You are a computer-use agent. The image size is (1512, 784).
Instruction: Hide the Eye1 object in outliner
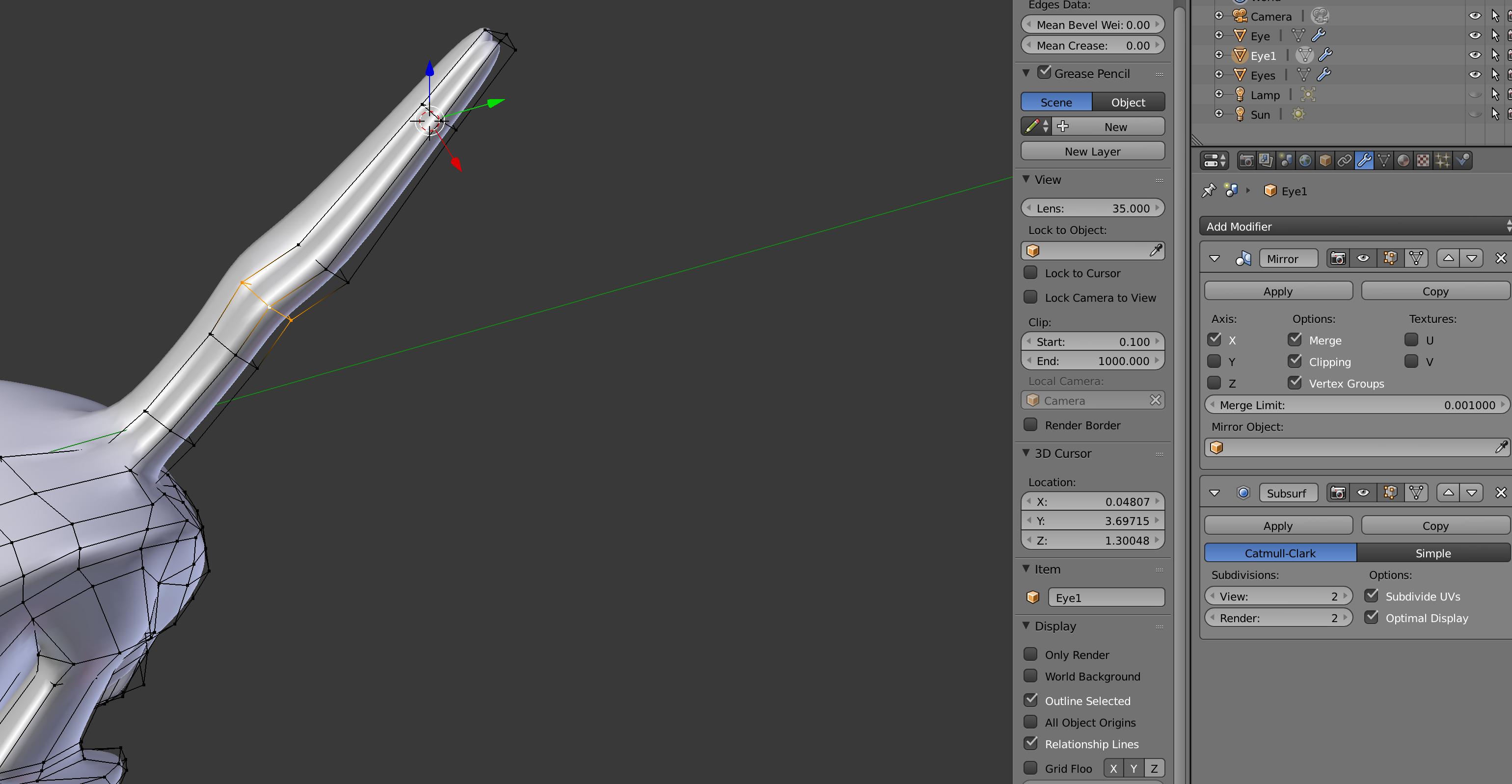(x=1474, y=55)
